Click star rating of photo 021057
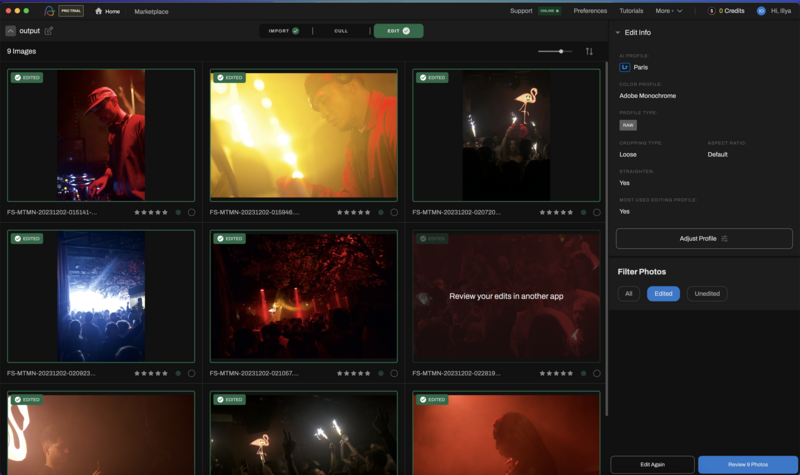This screenshot has height=475, width=800. [354, 373]
